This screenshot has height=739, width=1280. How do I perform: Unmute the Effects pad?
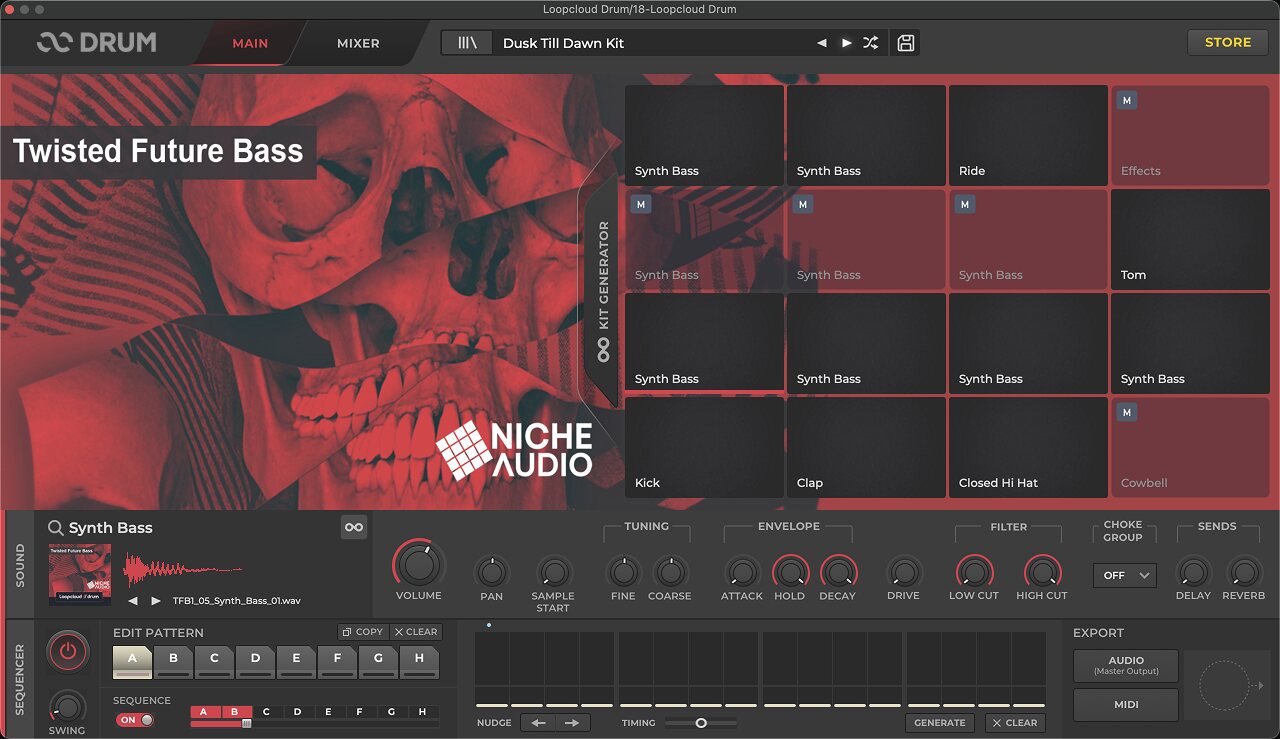pyautogui.click(x=1127, y=101)
